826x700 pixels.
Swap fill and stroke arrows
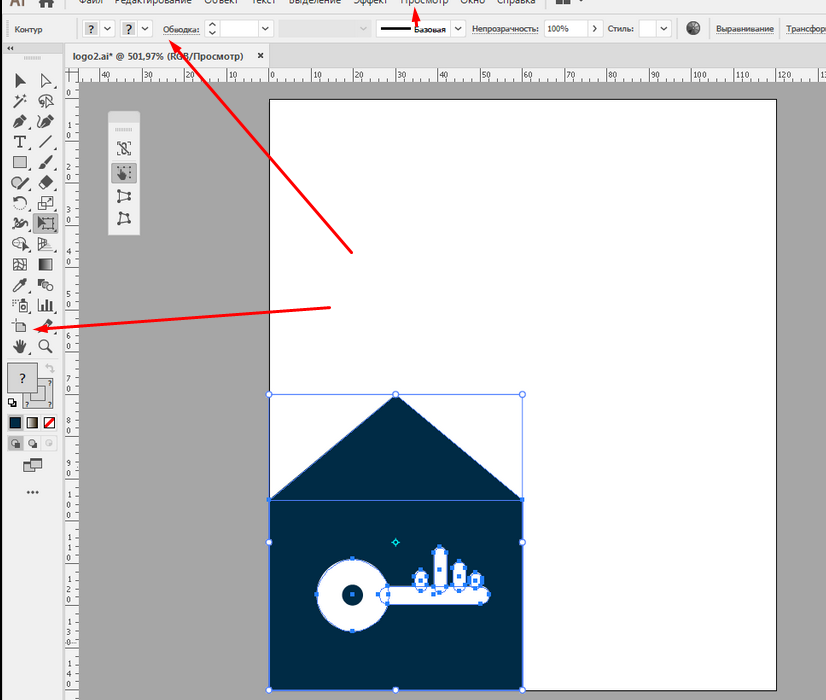50,368
